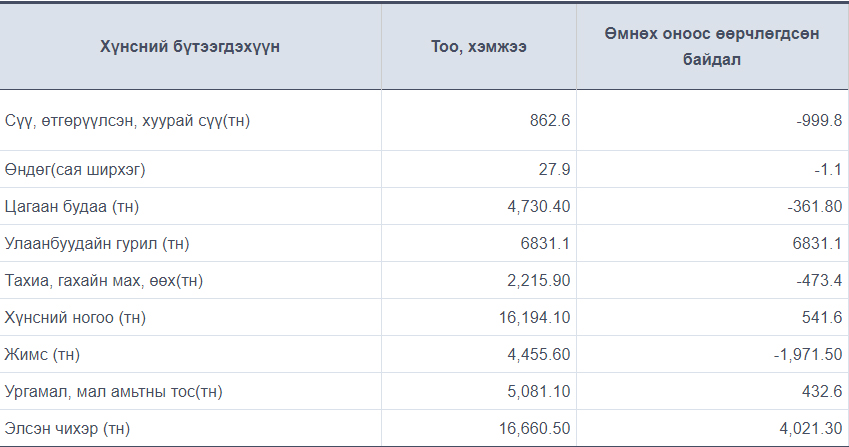The width and height of the screenshot is (849, 447).
Task: Select the Элсэн чихэр (тн) row label
Action: pos(67,429)
